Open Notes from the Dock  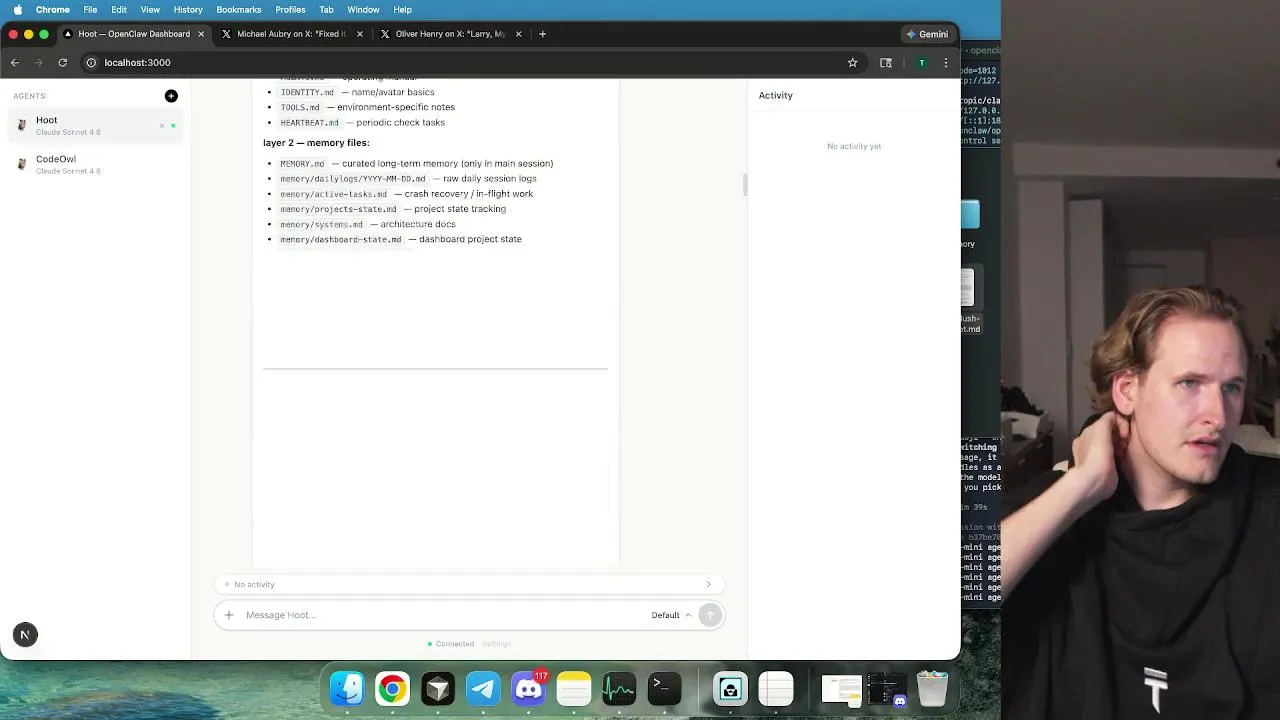(573, 688)
